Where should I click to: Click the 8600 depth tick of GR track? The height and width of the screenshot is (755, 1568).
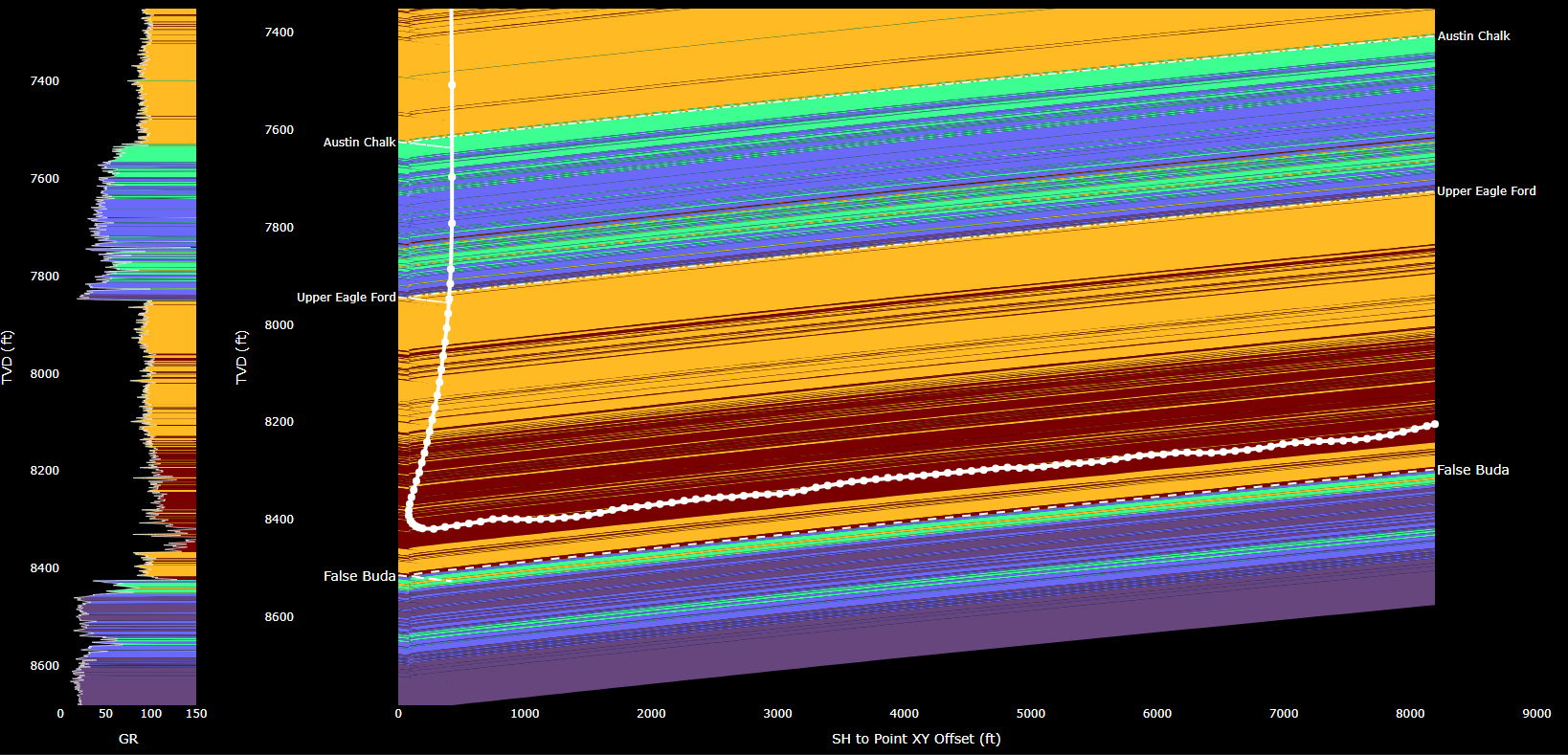44,666
